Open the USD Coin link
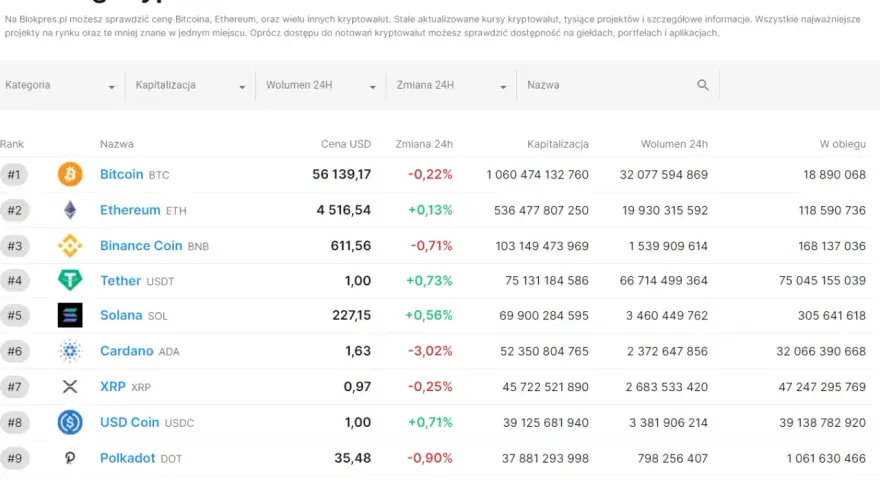The width and height of the screenshot is (880, 480). pos(130,422)
